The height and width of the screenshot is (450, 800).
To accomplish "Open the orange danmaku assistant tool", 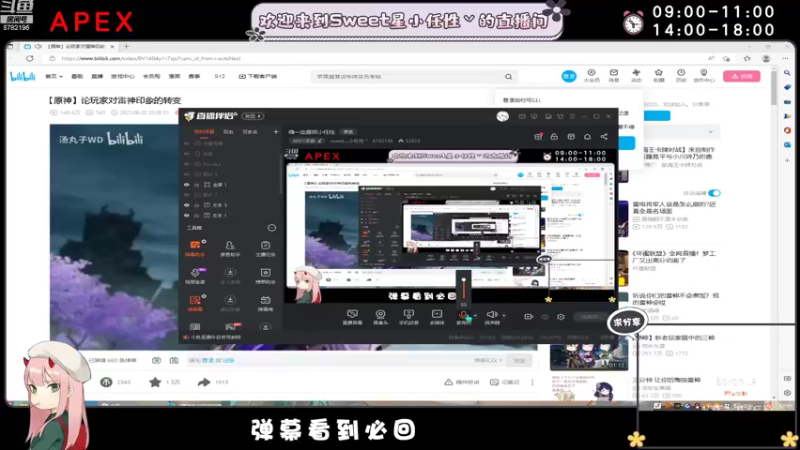I will [195, 248].
